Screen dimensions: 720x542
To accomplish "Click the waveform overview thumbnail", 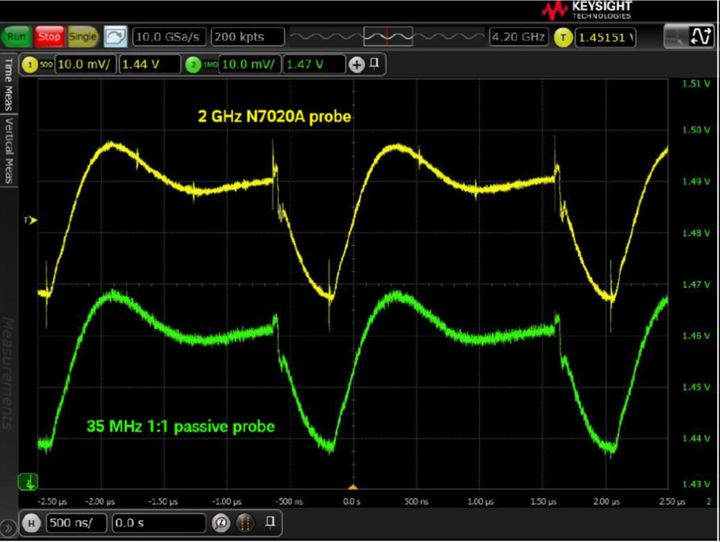I will (x=388, y=36).
